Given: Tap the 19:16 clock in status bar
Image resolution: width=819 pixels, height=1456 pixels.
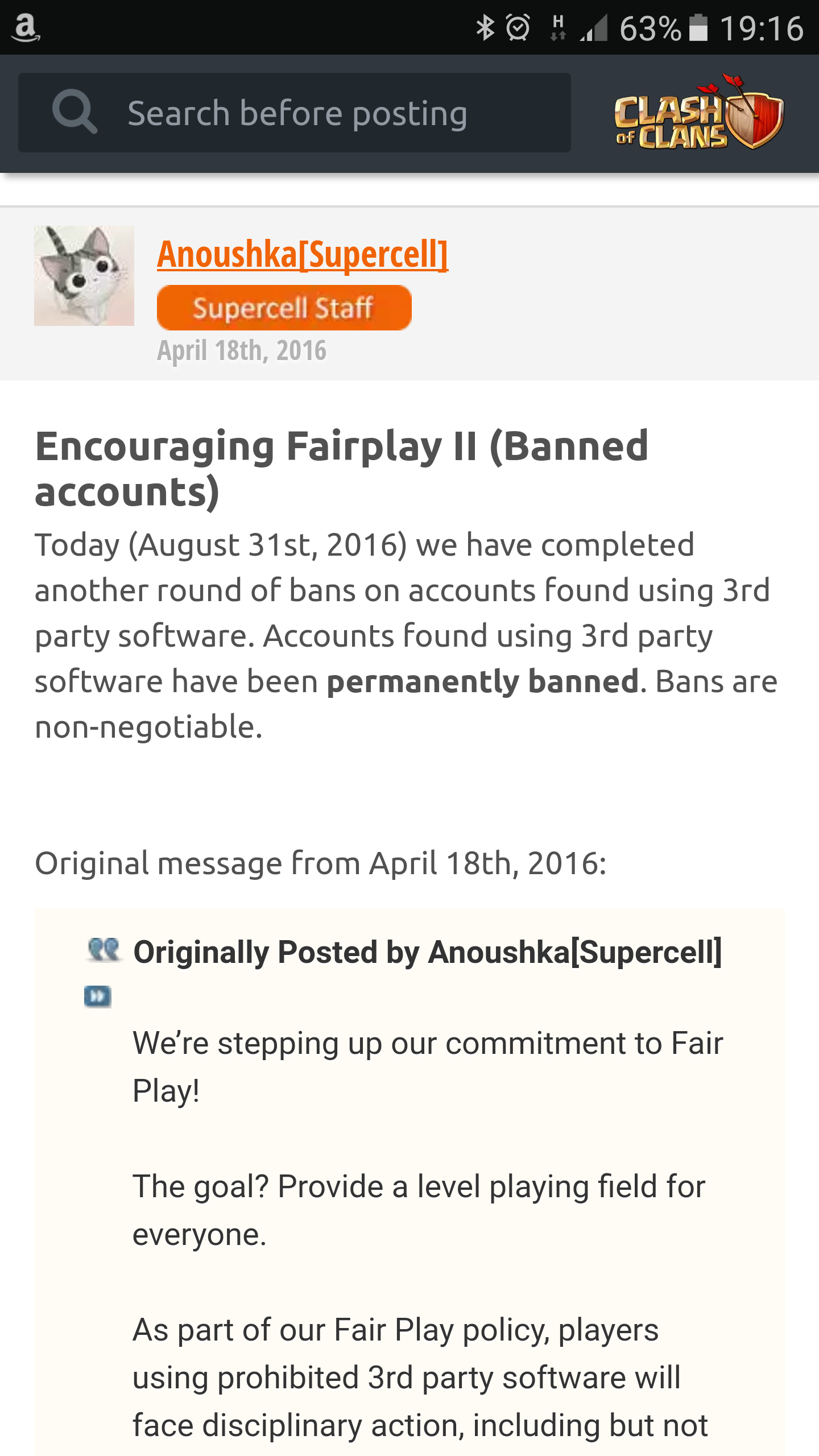Looking at the screenshot, I should tap(762, 28).
